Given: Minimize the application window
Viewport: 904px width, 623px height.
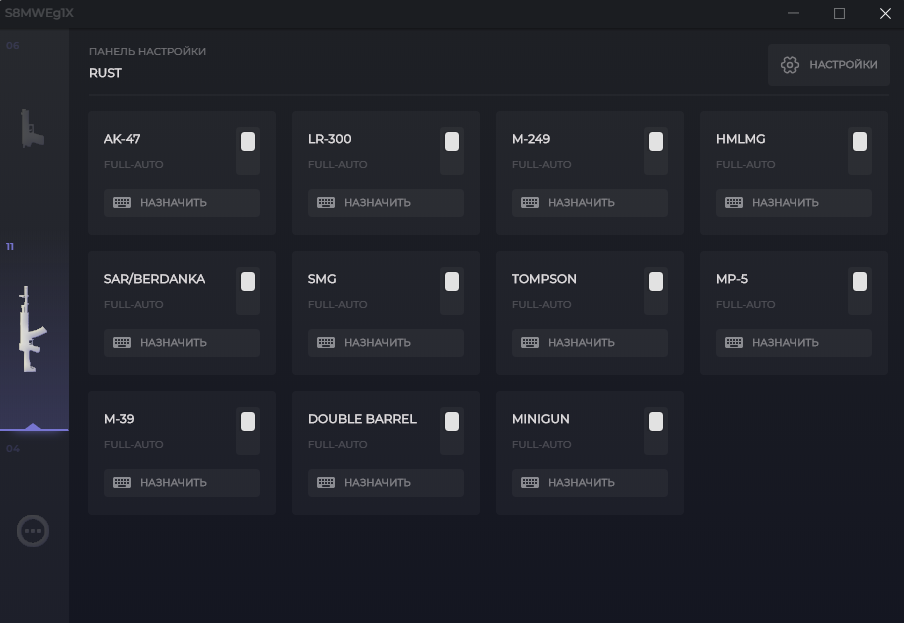Looking at the screenshot, I should click(793, 13).
